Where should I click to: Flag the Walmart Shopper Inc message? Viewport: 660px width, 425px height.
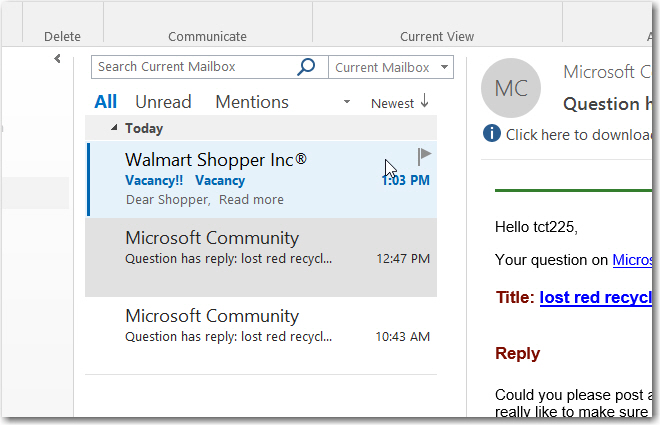click(x=424, y=156)
